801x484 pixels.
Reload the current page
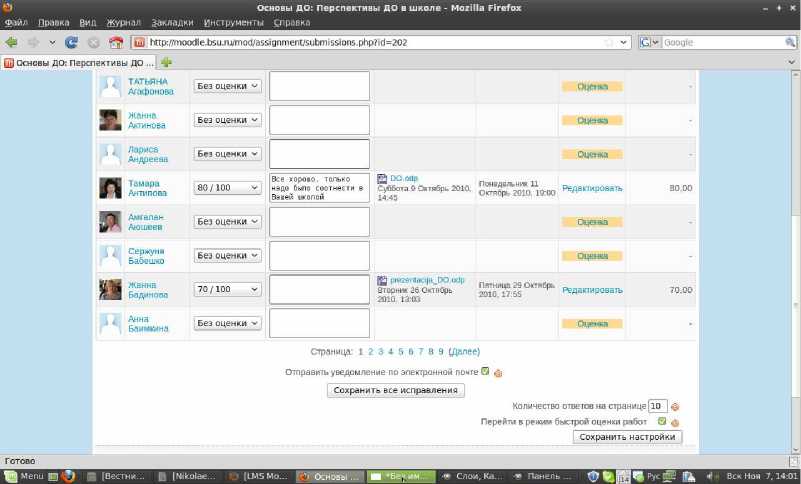click(72, 42)
